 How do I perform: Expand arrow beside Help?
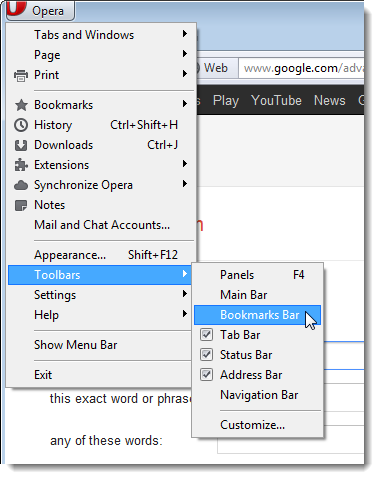tap(185, 314)
